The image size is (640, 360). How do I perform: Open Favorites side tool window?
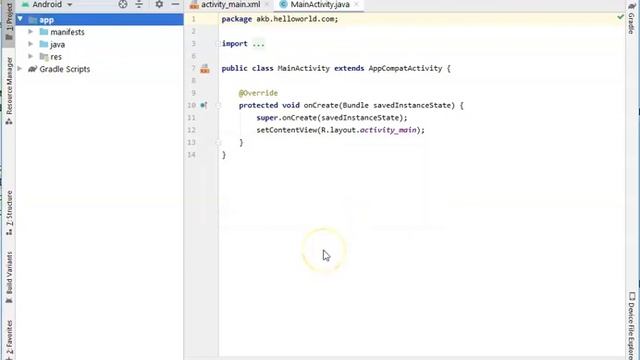pyautogui.click(x=9, y=340)
